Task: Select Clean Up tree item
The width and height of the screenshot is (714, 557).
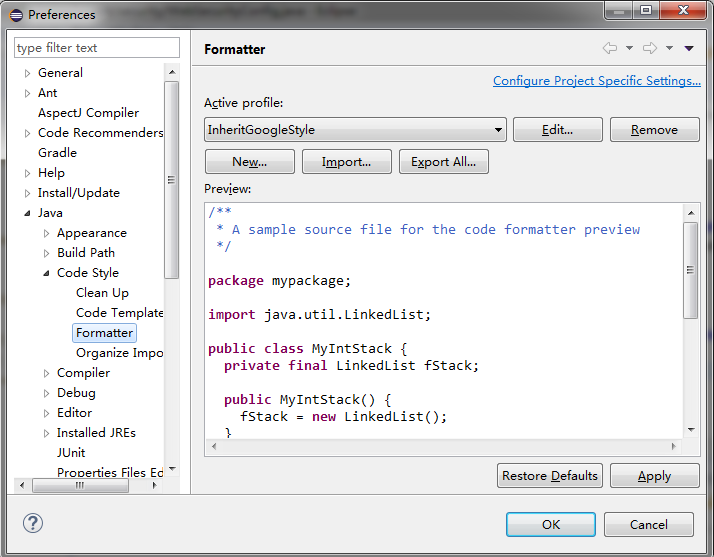Action: click(102, 292)
